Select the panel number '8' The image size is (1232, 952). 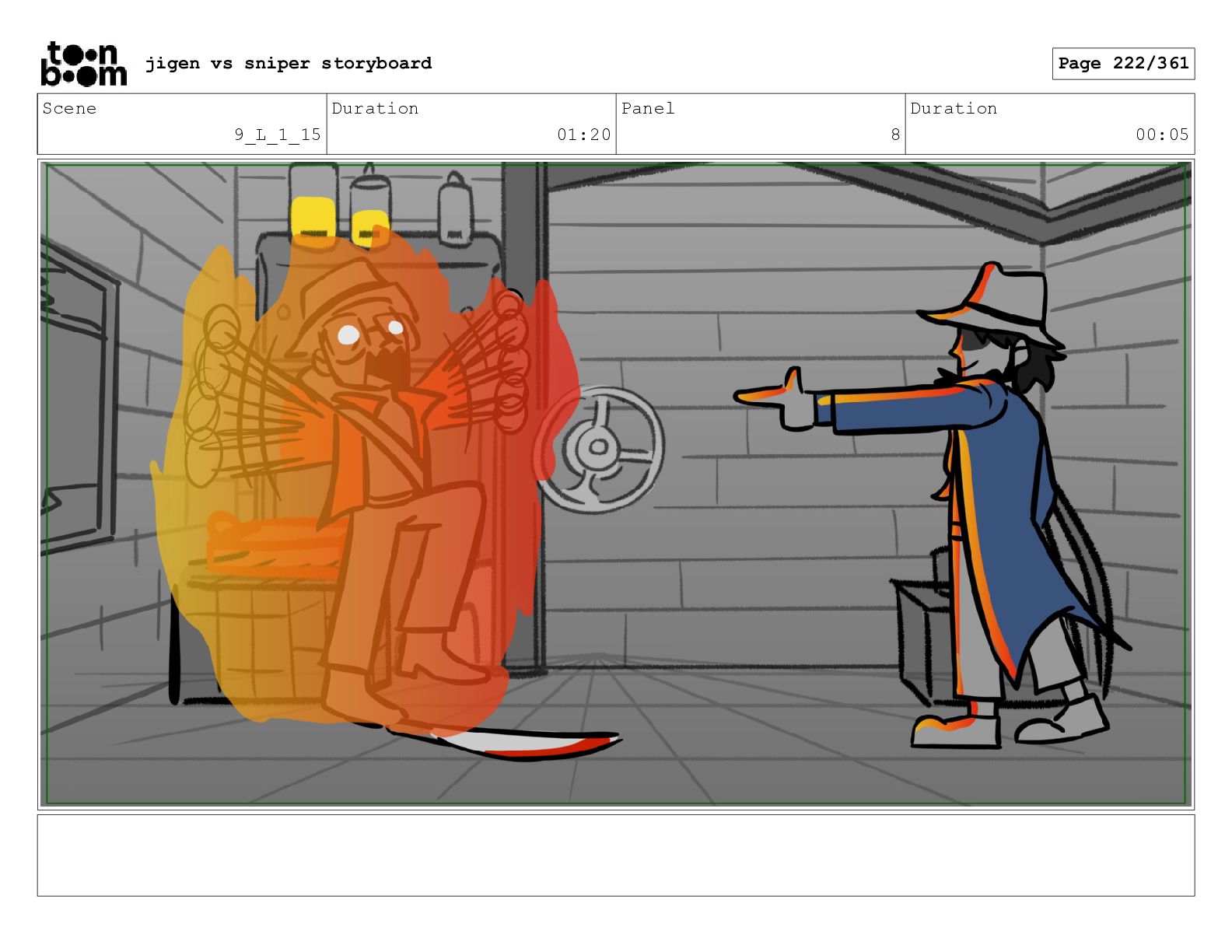coord(895,135)
